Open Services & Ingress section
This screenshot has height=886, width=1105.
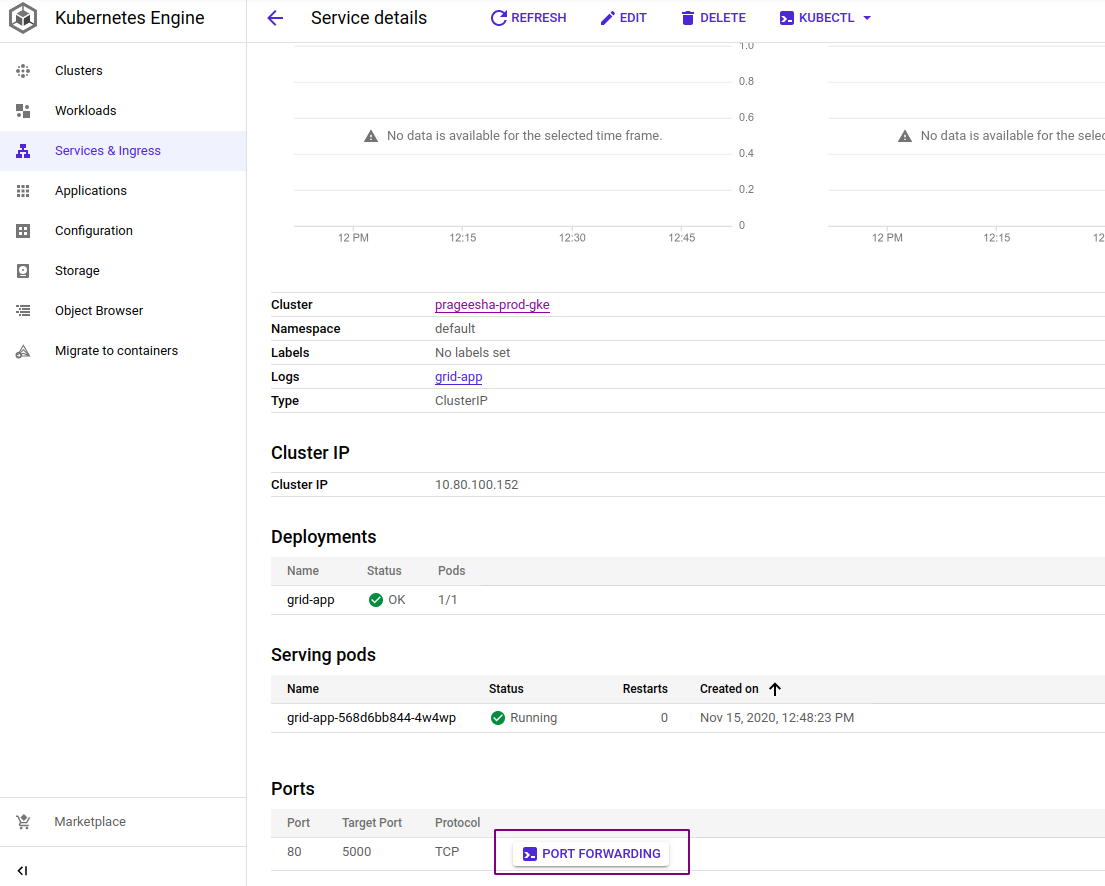[x=107, y=151]
